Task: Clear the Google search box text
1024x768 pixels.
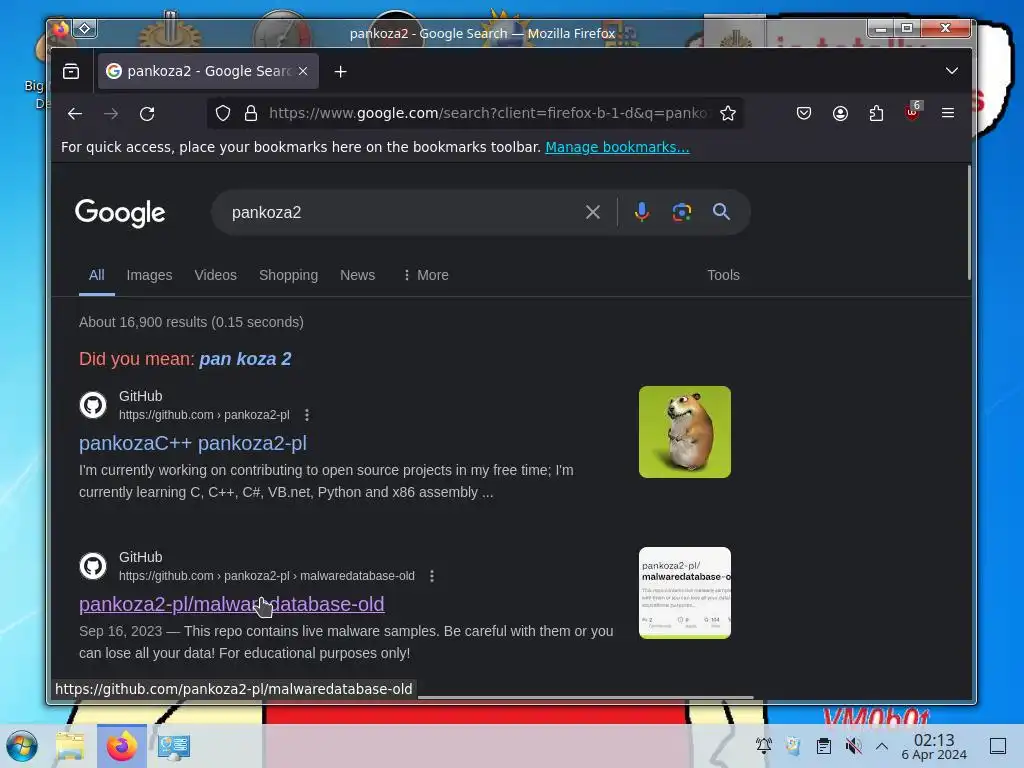Action: [x=593, y=212]
